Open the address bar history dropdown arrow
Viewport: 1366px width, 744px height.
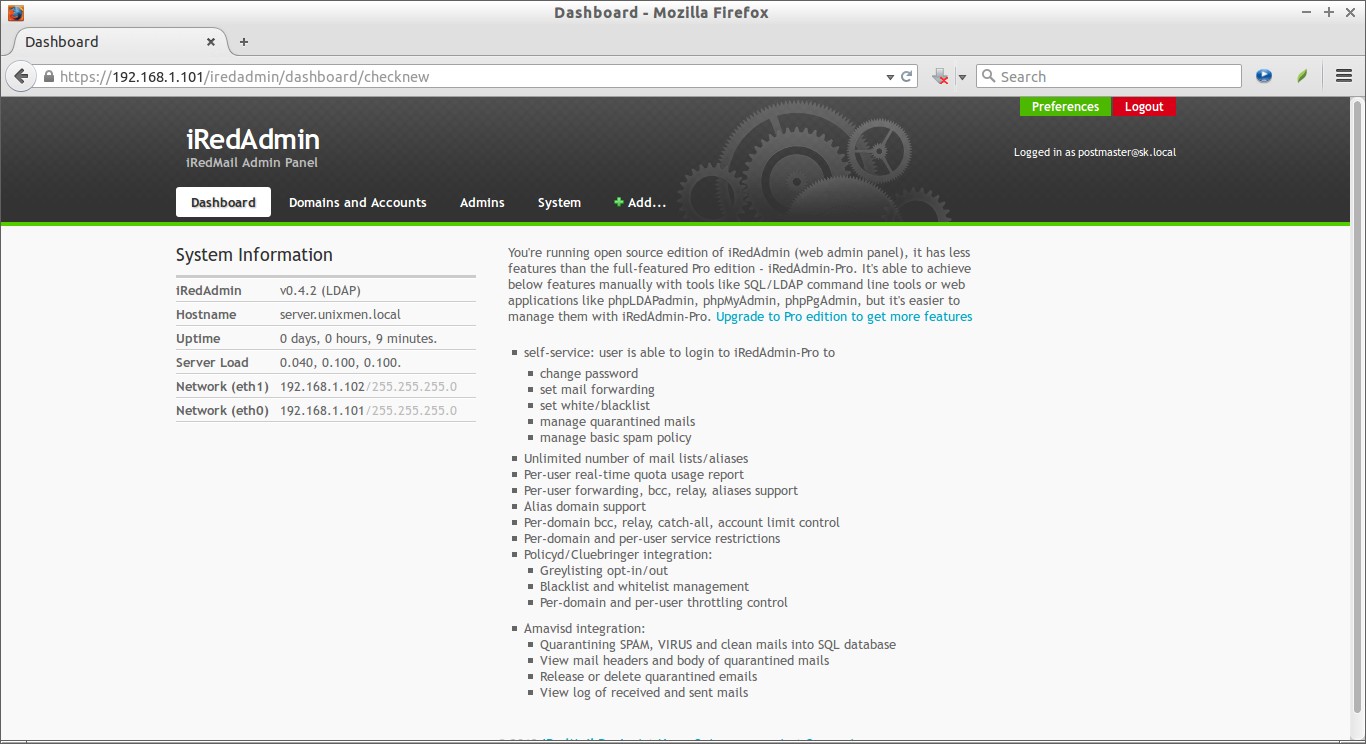pos(890,77)
